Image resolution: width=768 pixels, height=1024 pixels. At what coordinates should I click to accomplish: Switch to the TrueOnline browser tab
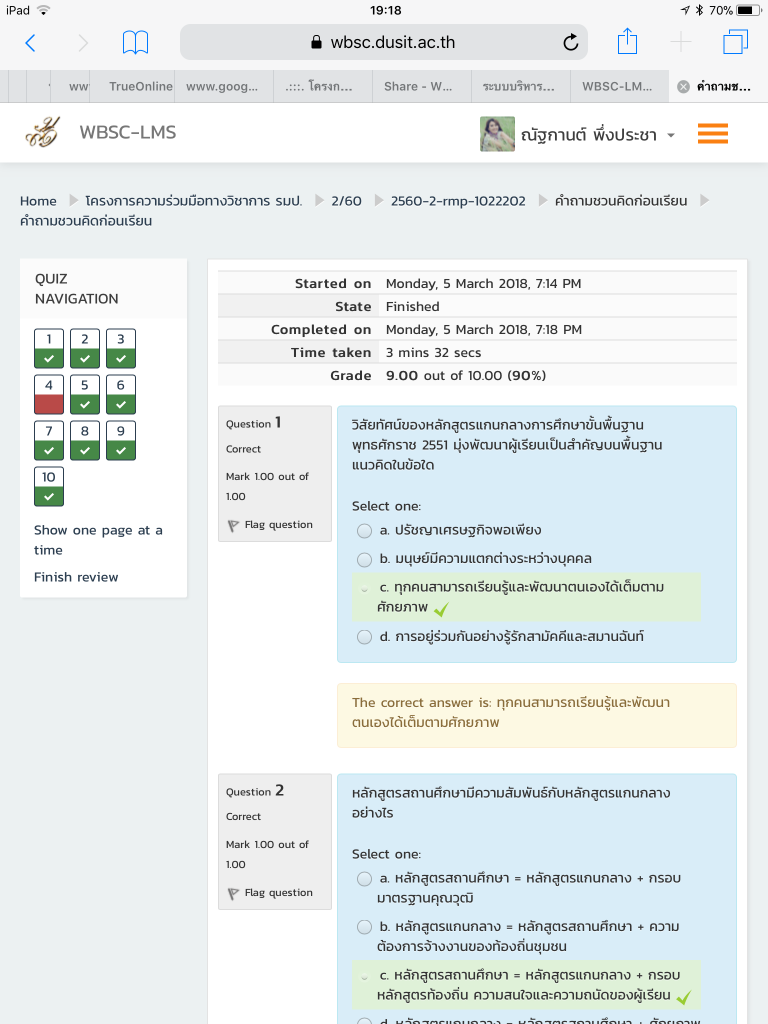coord(140,86)
